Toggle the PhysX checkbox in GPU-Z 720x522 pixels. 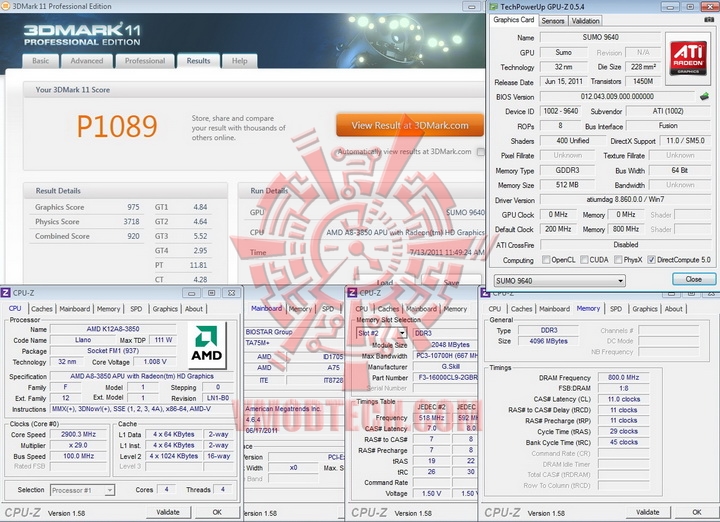619,259
